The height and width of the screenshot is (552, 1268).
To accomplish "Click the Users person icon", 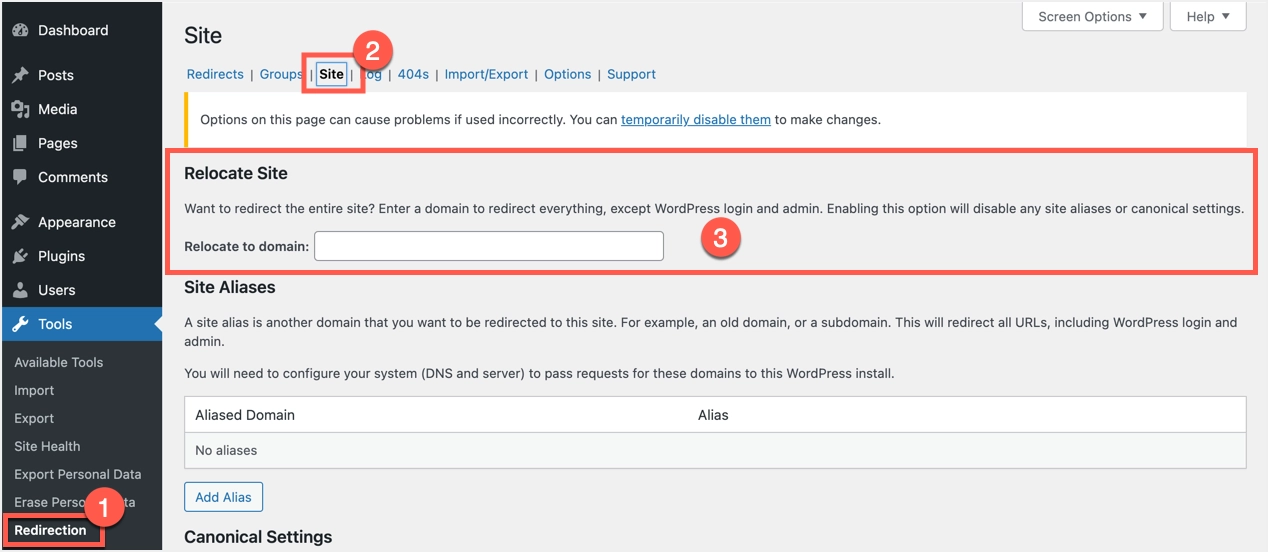I will tap(20, 290).
